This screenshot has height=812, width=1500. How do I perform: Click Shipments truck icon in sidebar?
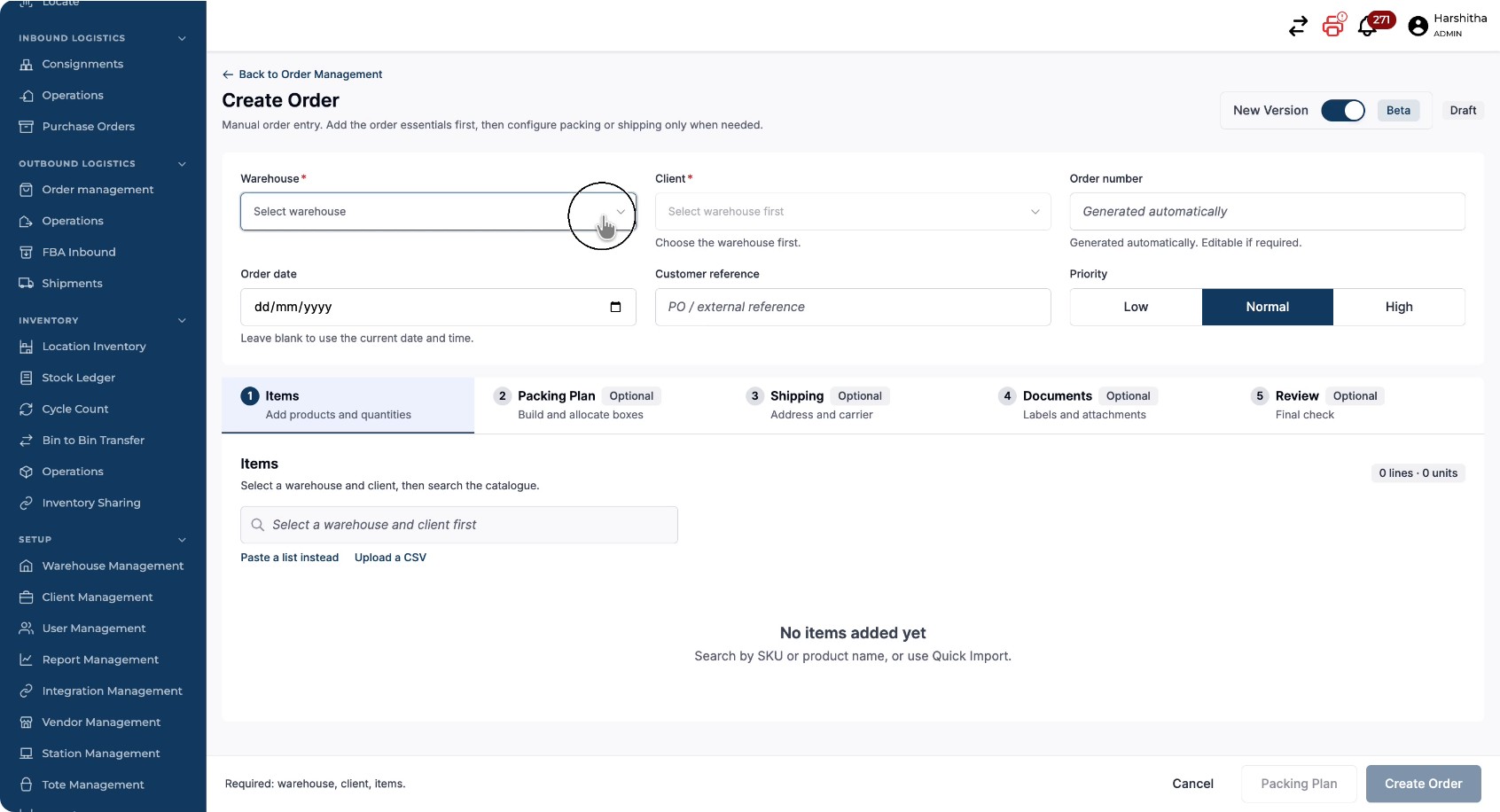(x=27, y=284)
